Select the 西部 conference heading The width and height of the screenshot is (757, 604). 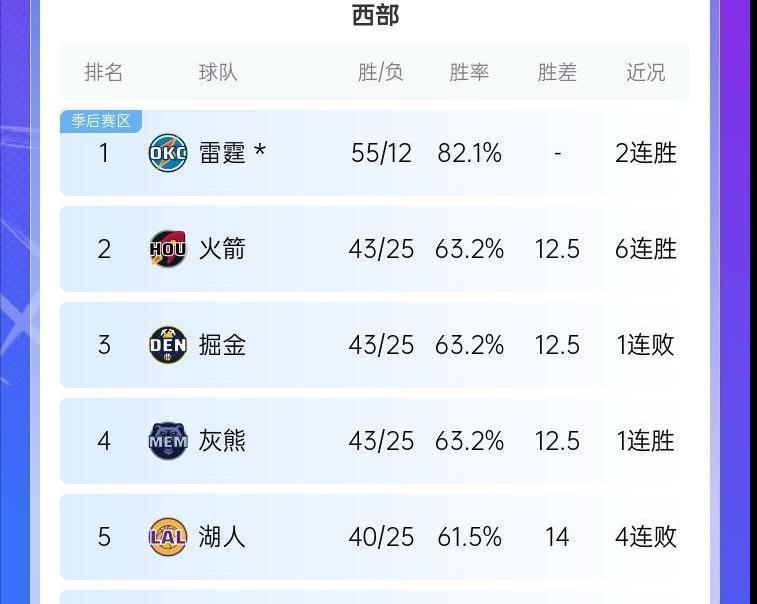(376, 15)
